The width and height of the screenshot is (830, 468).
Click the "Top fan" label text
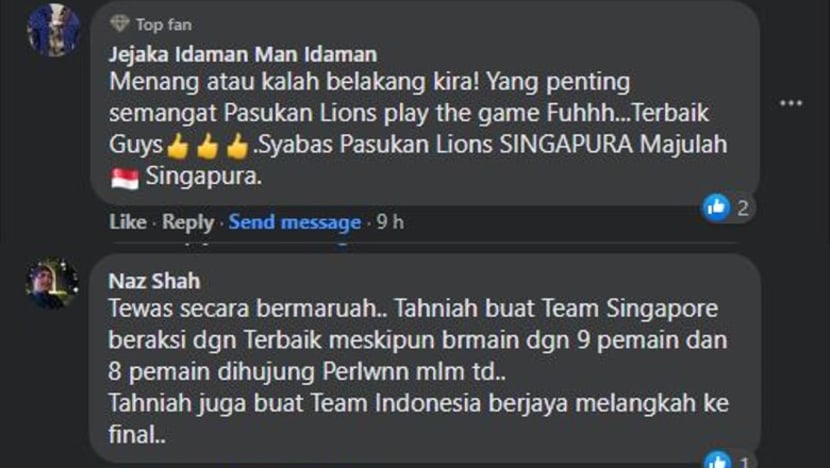tap(164, 24)
